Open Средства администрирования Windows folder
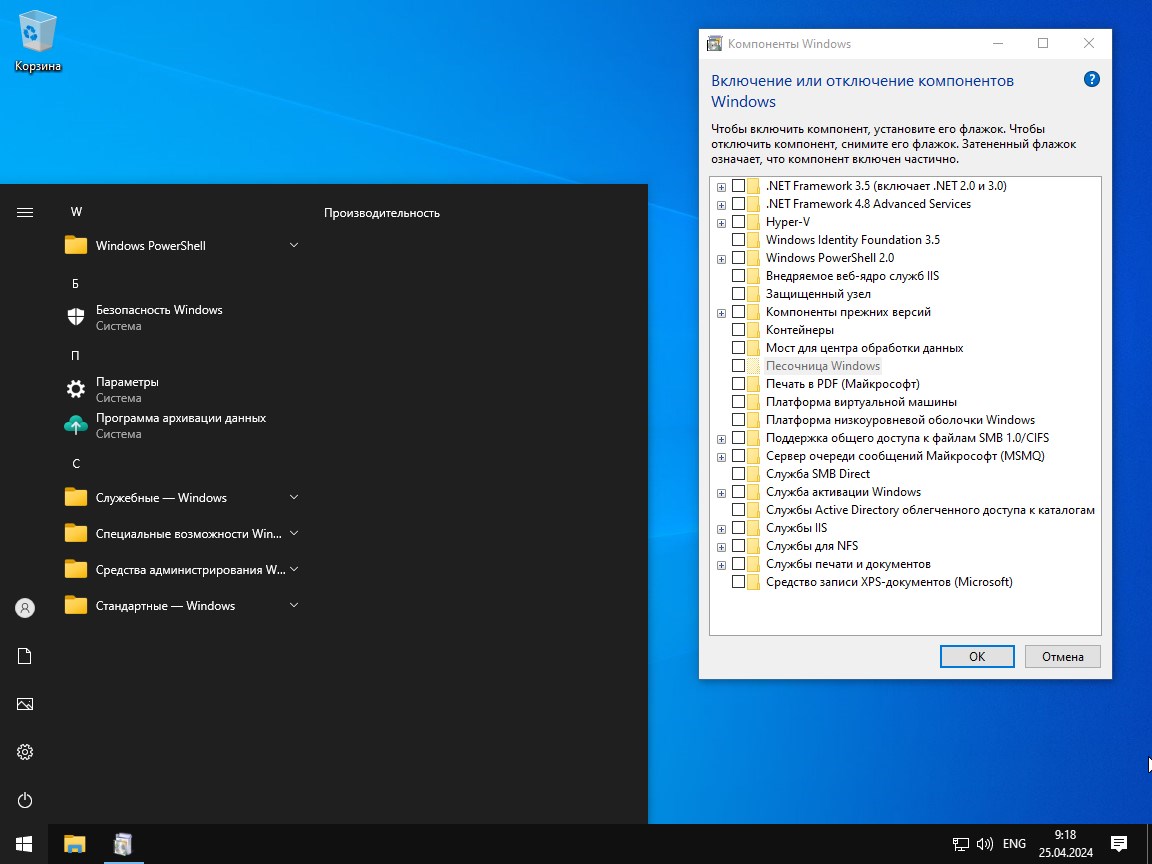The image size is (1152, 864). [x=180, y=569]
